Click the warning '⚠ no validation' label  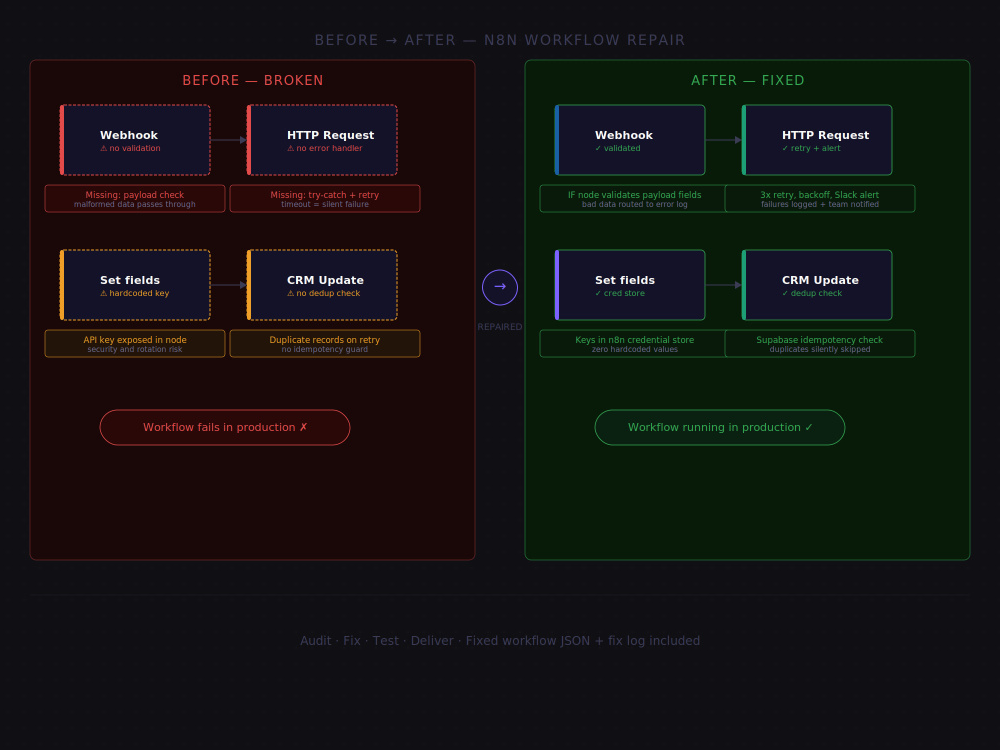[130, 148]
